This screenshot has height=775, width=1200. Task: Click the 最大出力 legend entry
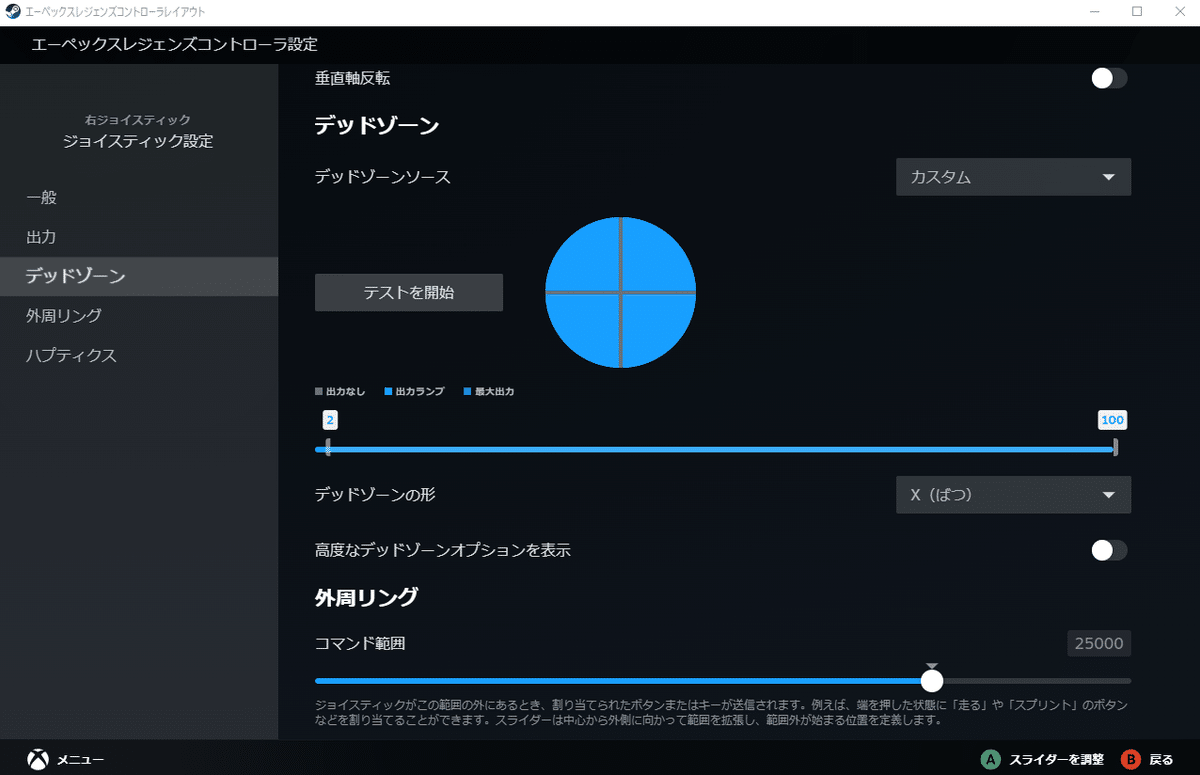[x=489, y=391]
